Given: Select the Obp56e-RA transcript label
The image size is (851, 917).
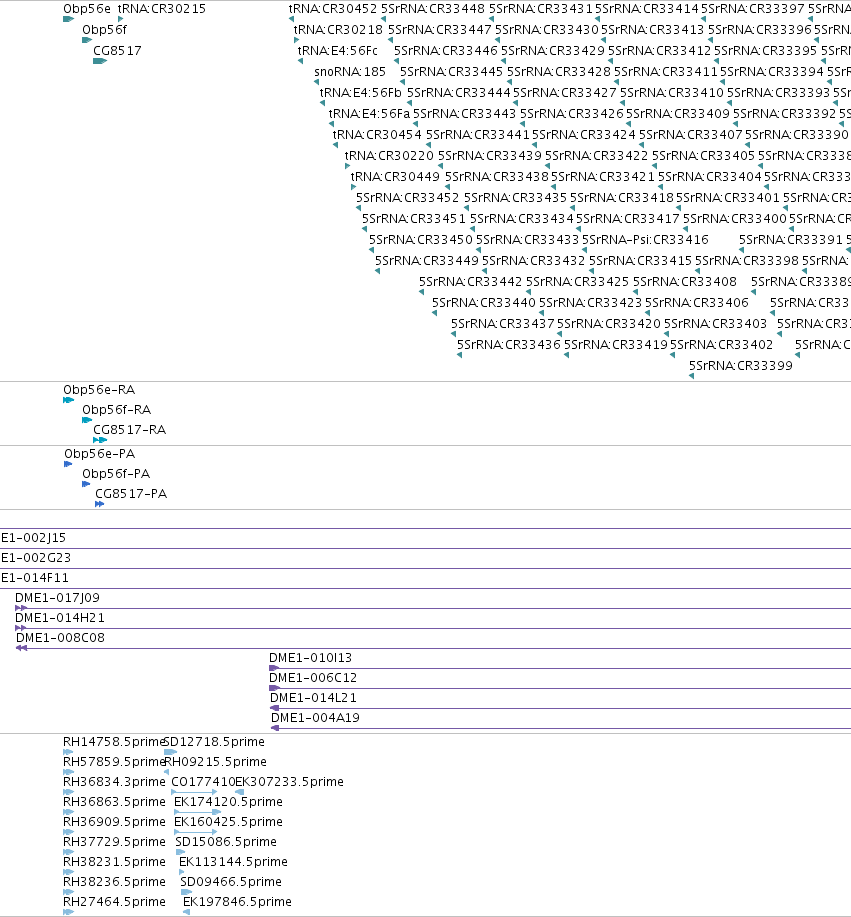Looking at the screenshot, I should [x=99, y=390].
